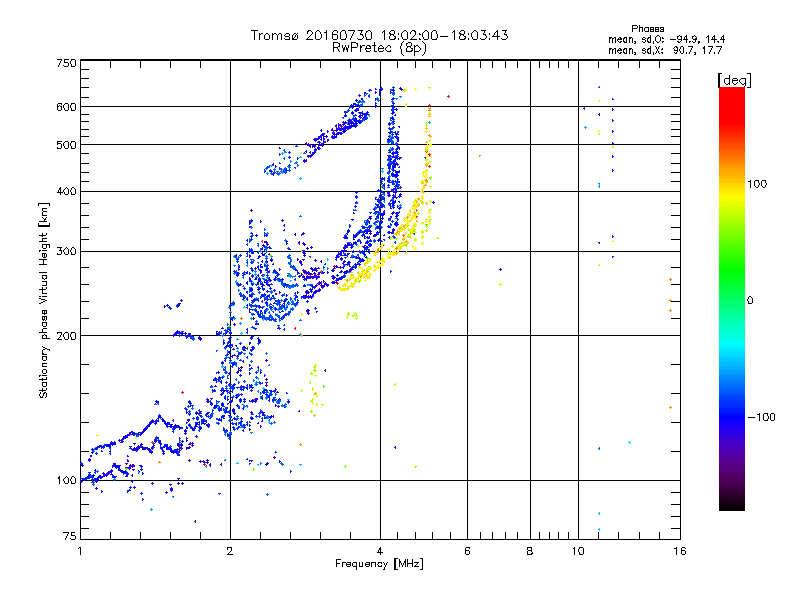Click the y-axis tick label 750
Image resolution: width=800 pixels, height=600 pixels.
coord(66,63)
